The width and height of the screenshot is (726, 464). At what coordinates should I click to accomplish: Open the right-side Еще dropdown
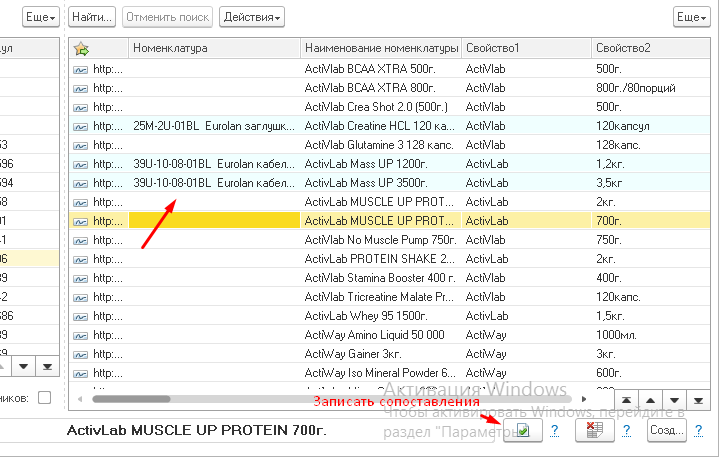click(691, 17)
